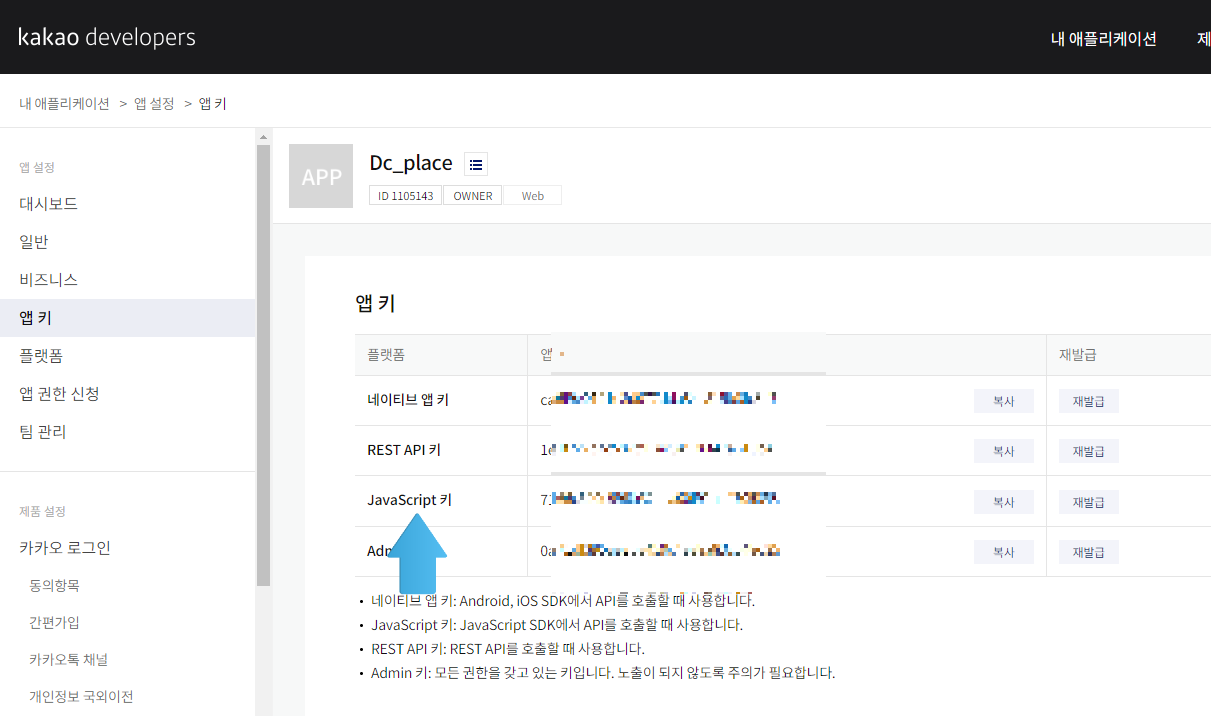Open 간편가입 submenu item
This screenshot has height=716, width=1211.
[54, 622]
